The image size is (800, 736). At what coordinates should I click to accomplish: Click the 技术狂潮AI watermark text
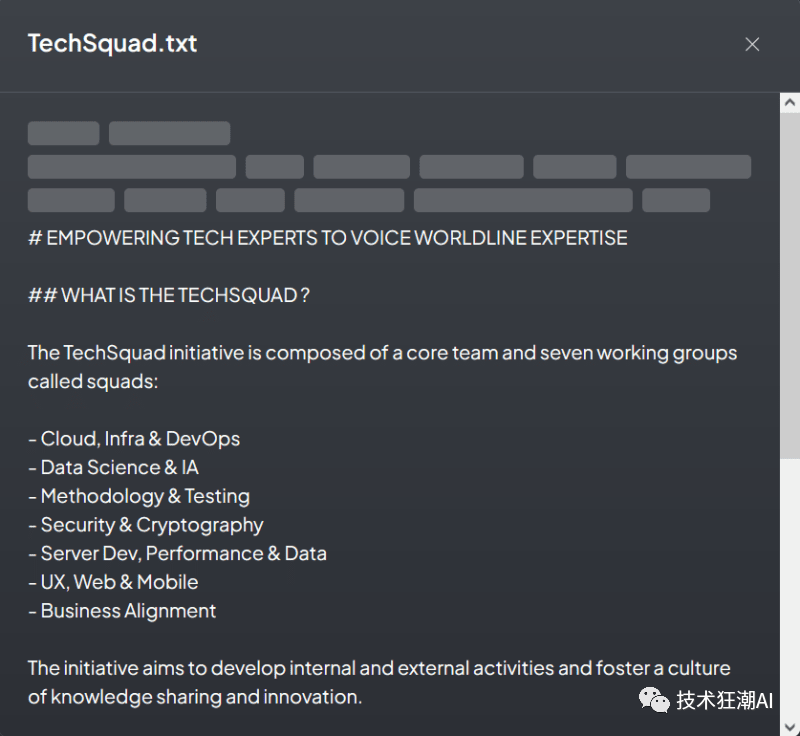[x=724, y=701]
